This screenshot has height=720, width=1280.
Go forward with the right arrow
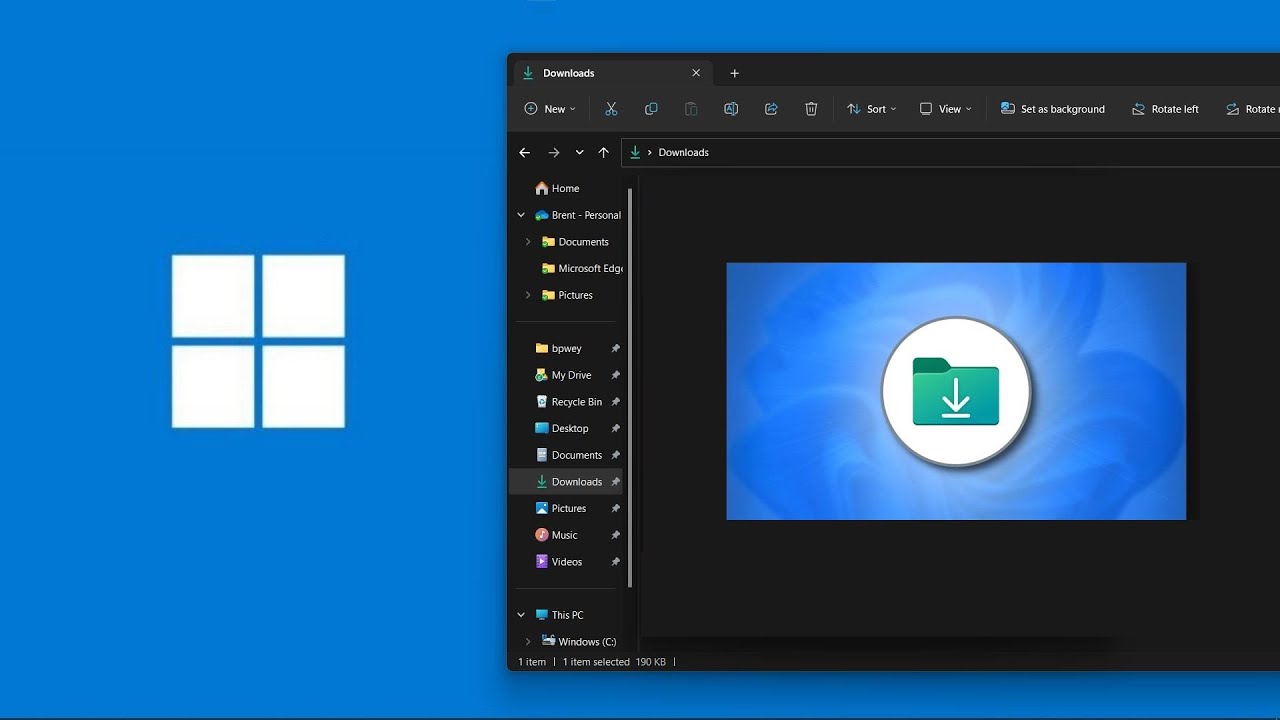553,153
